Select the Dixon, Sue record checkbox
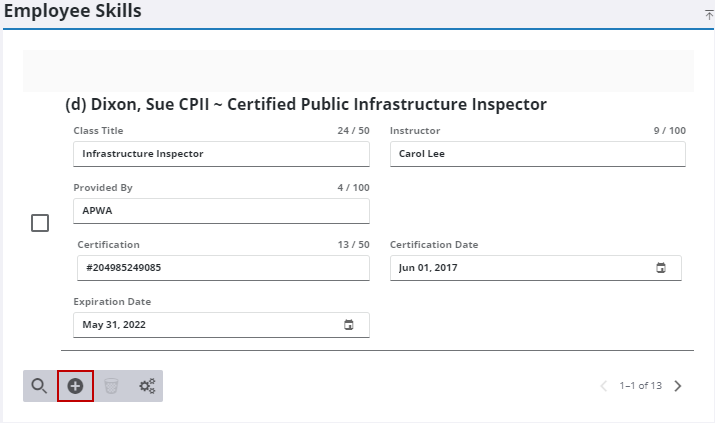Image resolution: width=715 pixels, height=423 pixels. pos(40,223)
